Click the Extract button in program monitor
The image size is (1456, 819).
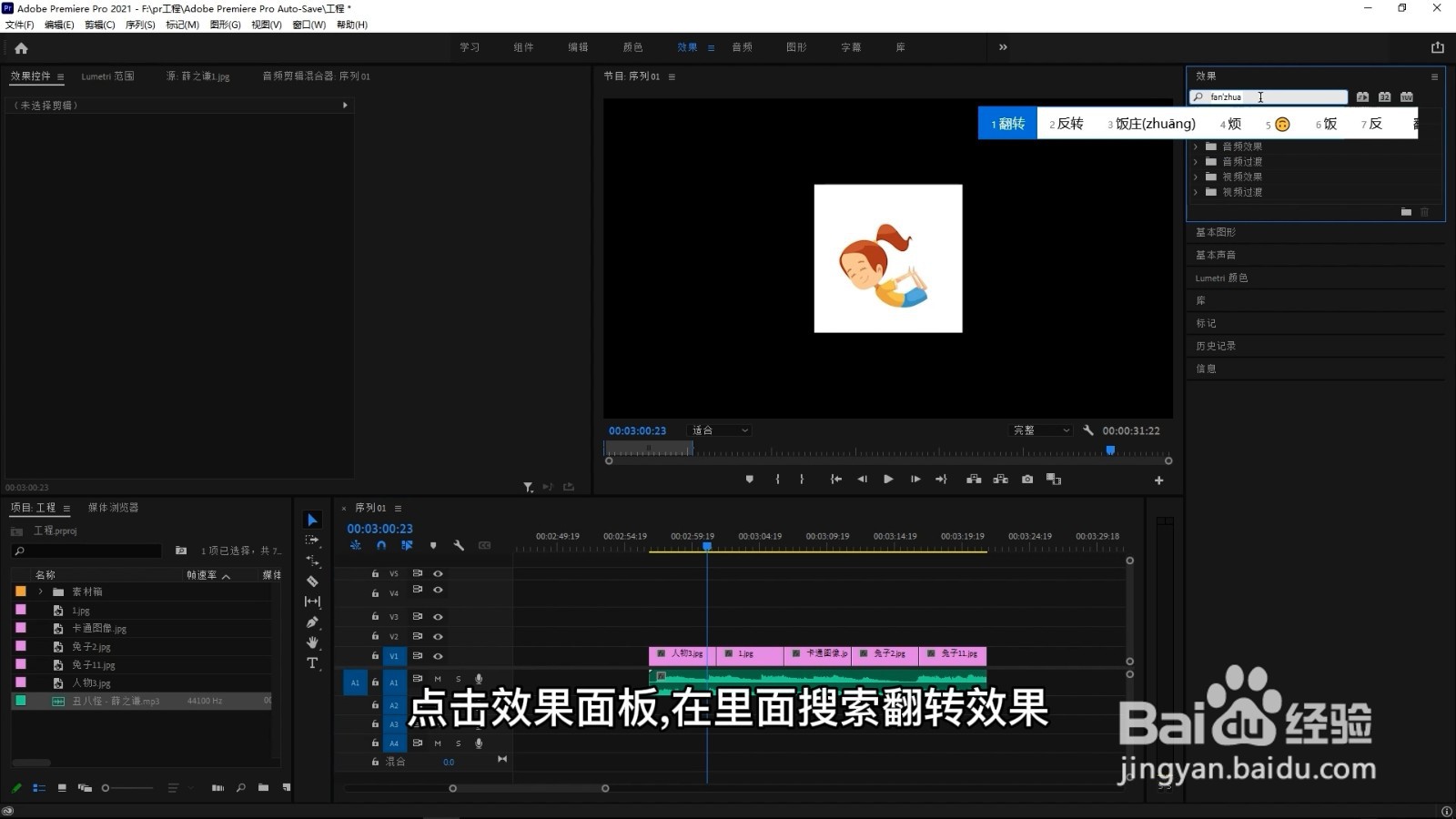(x=1001, y=480)
